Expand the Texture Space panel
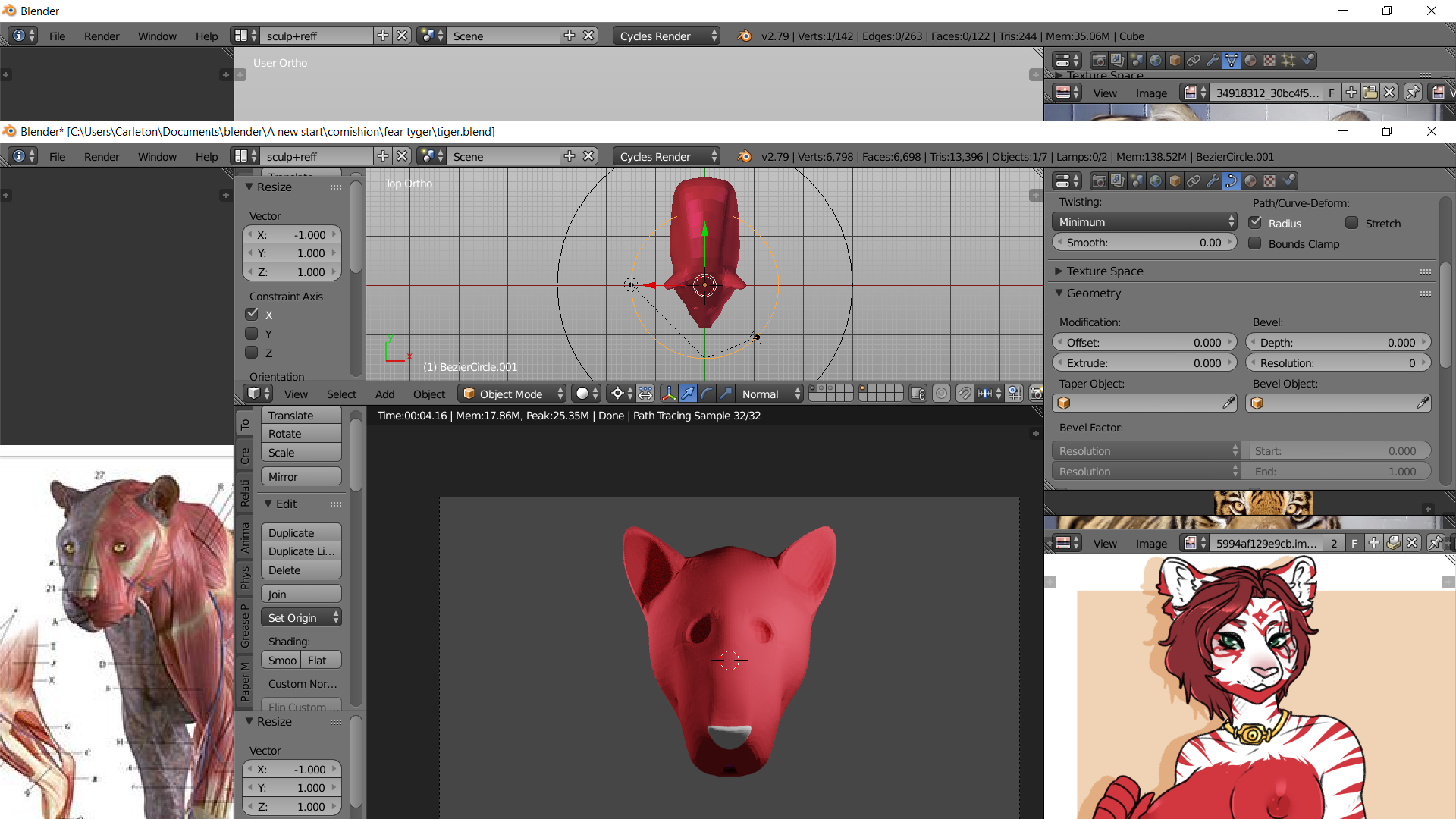1456x819 pixels. tap(1105, 271)
